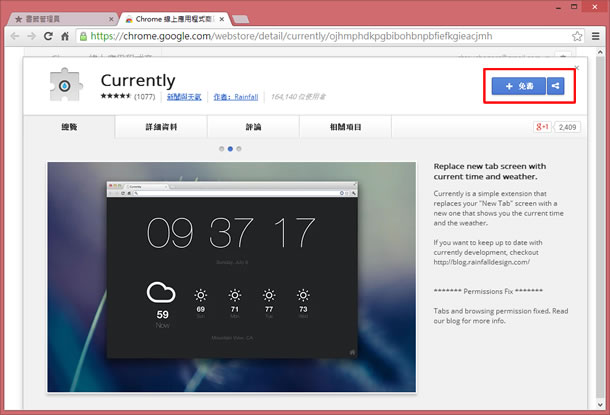
Task: Click the blue Add free button
Action: 519,86
